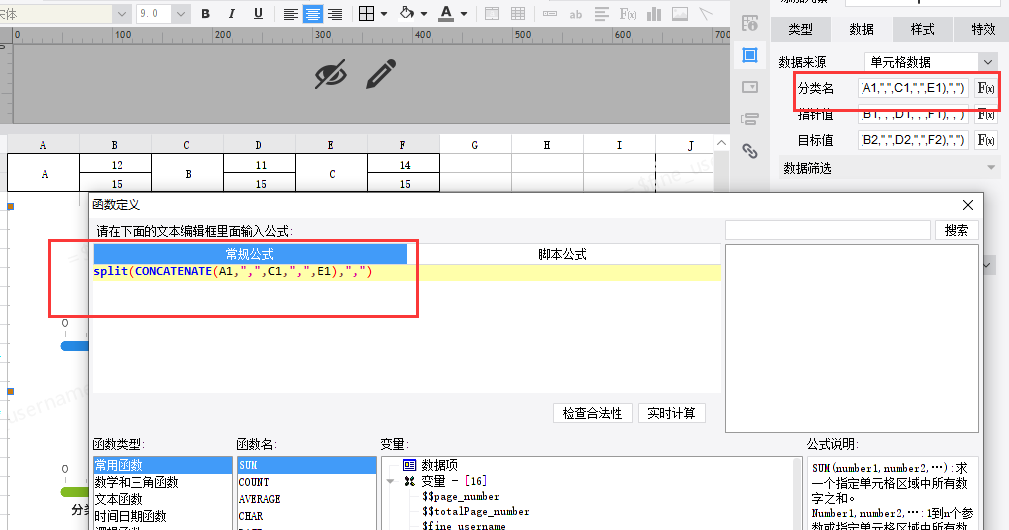Switch to 类型 tab
The image size is (1009, 530).
point(801,29)
